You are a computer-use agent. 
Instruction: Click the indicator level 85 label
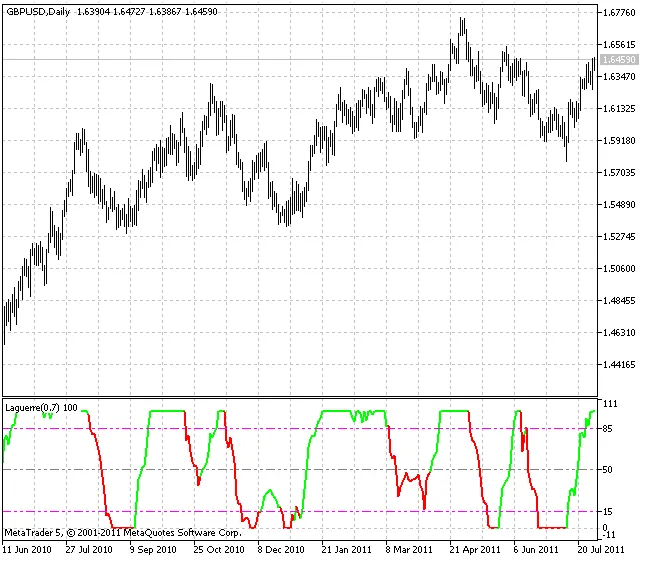point(607,429)
